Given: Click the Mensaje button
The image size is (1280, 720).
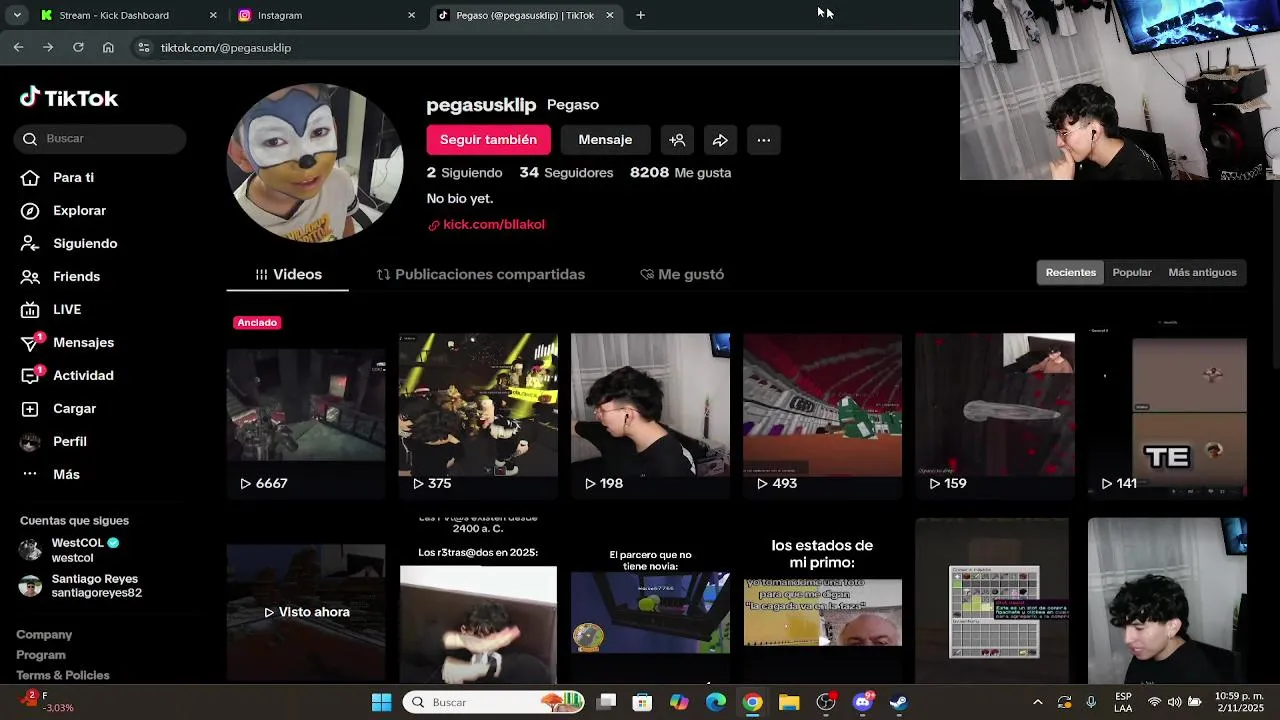Looking at the screenshot, I should [x=605, y=140].
